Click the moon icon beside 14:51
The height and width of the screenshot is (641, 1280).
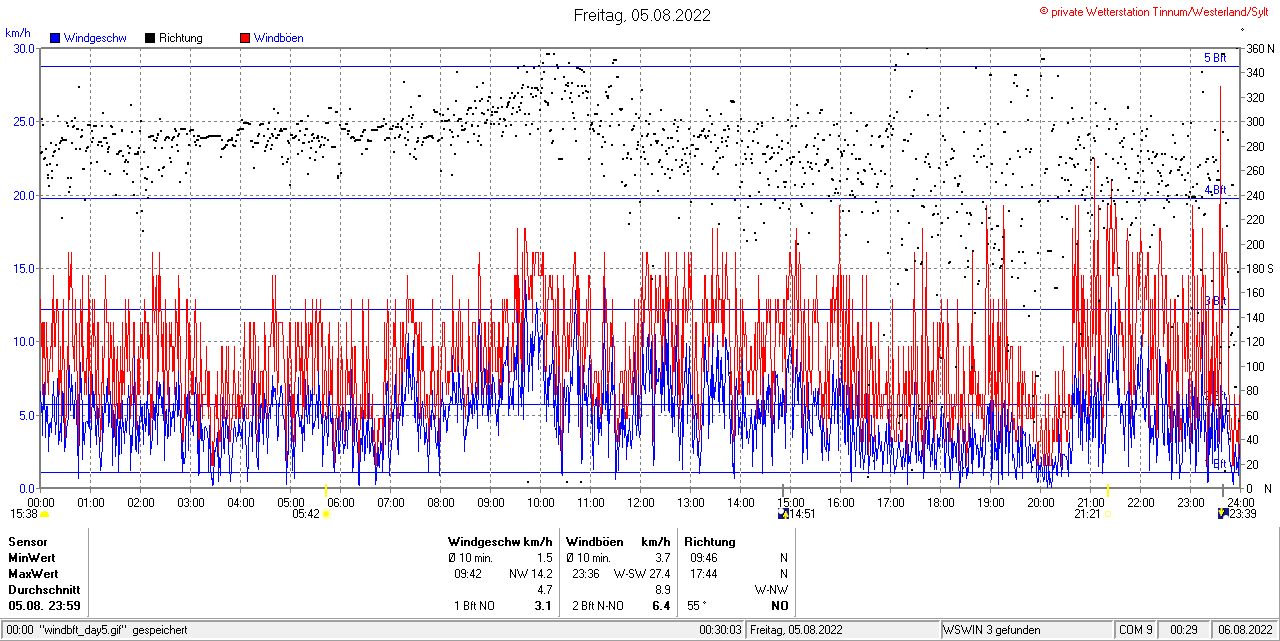pos(783,514)
